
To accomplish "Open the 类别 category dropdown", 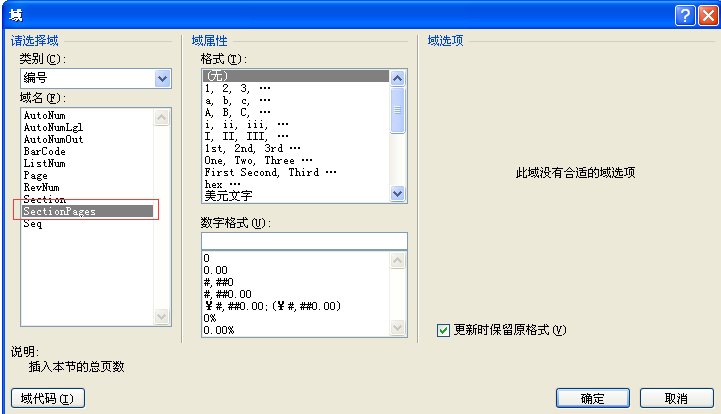I will point(162,79).
